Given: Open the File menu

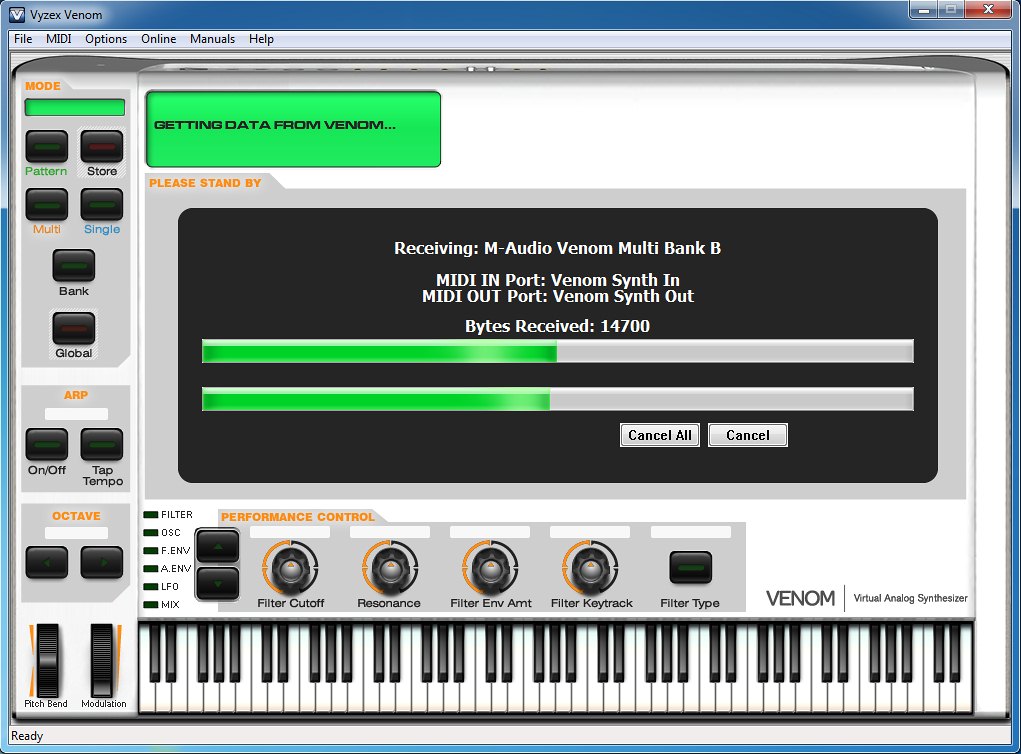Looking at the screenshot, I should [x=23, y=39].
